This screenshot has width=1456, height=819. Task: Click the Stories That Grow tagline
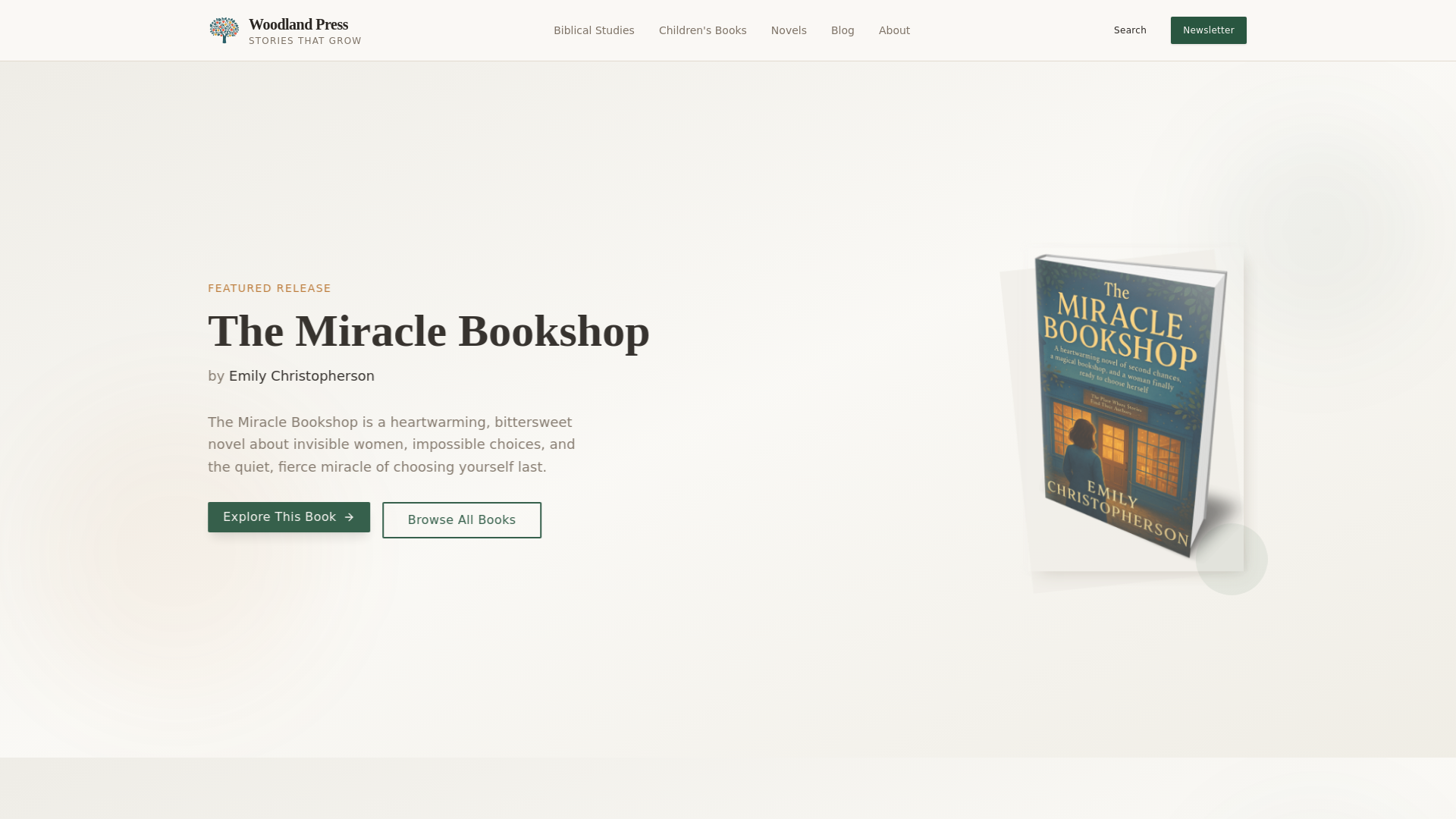pos(305,41)
